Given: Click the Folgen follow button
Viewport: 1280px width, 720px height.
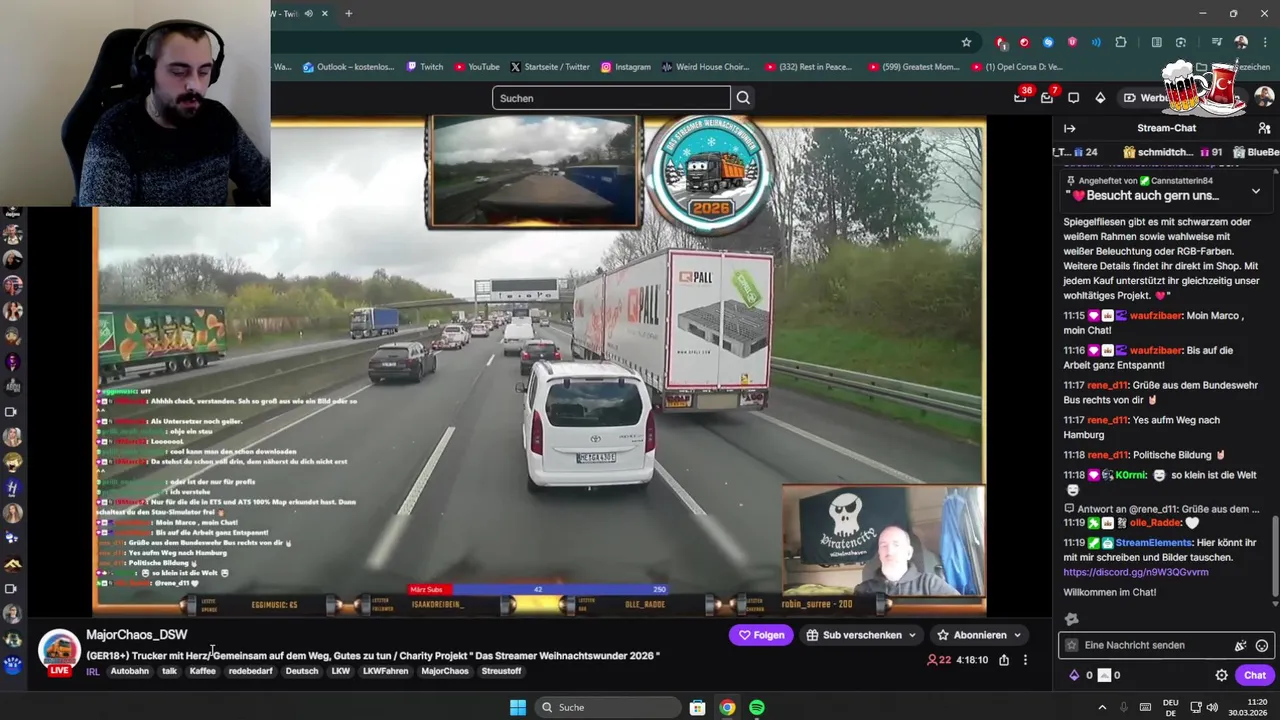Looking at the screenshot, I should pos(761,635).
